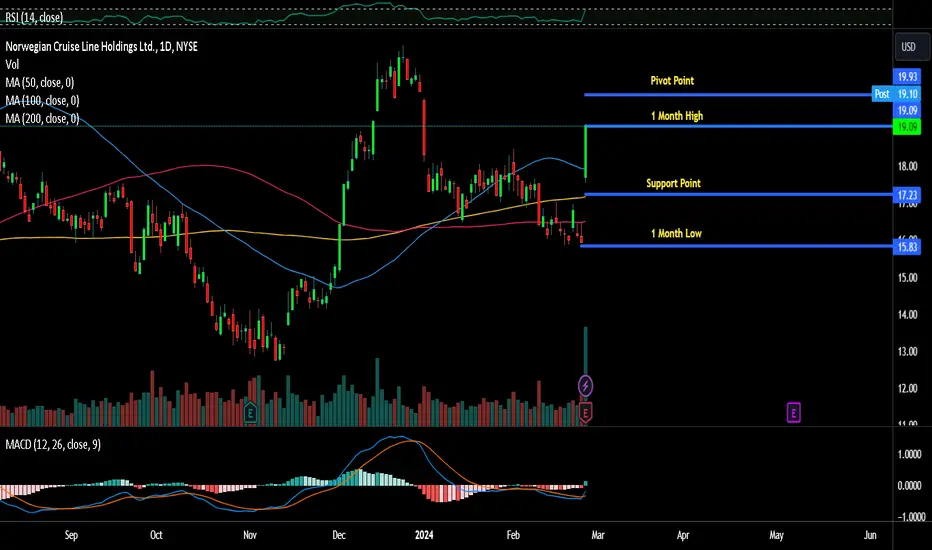Image resolution: width=932 pixels, height=550 pixels.
Task: Click the 19.93 price label on axis
Action: click(907, 77)
